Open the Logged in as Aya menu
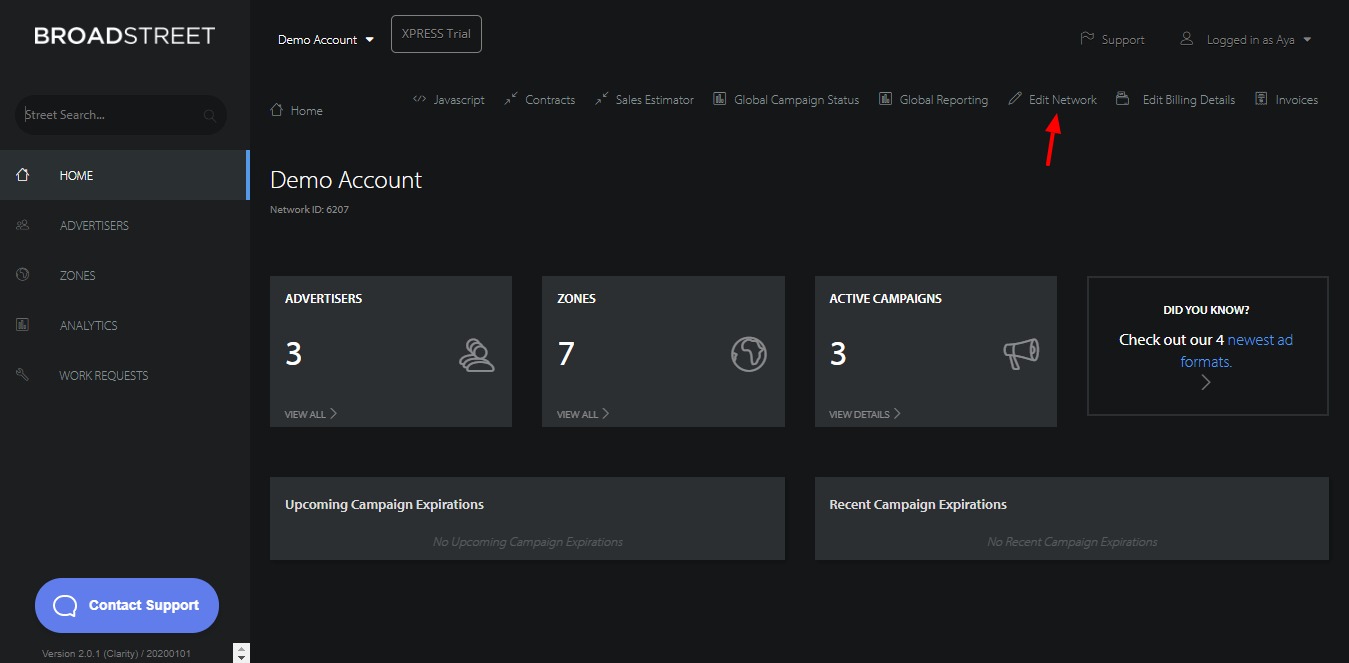 (x=1246, y=40)
